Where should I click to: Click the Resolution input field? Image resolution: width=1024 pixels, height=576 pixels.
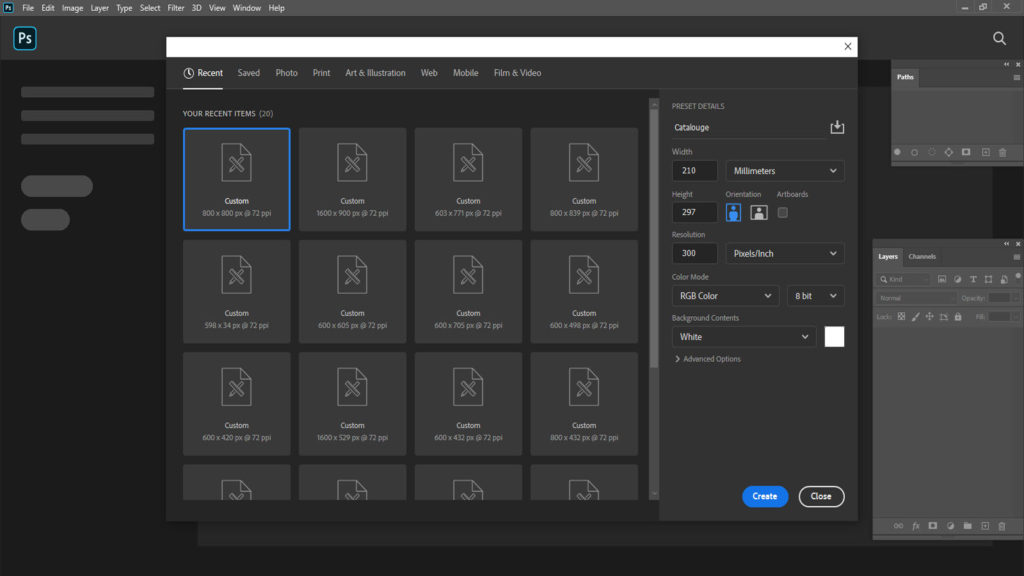[x=694, y=253]
